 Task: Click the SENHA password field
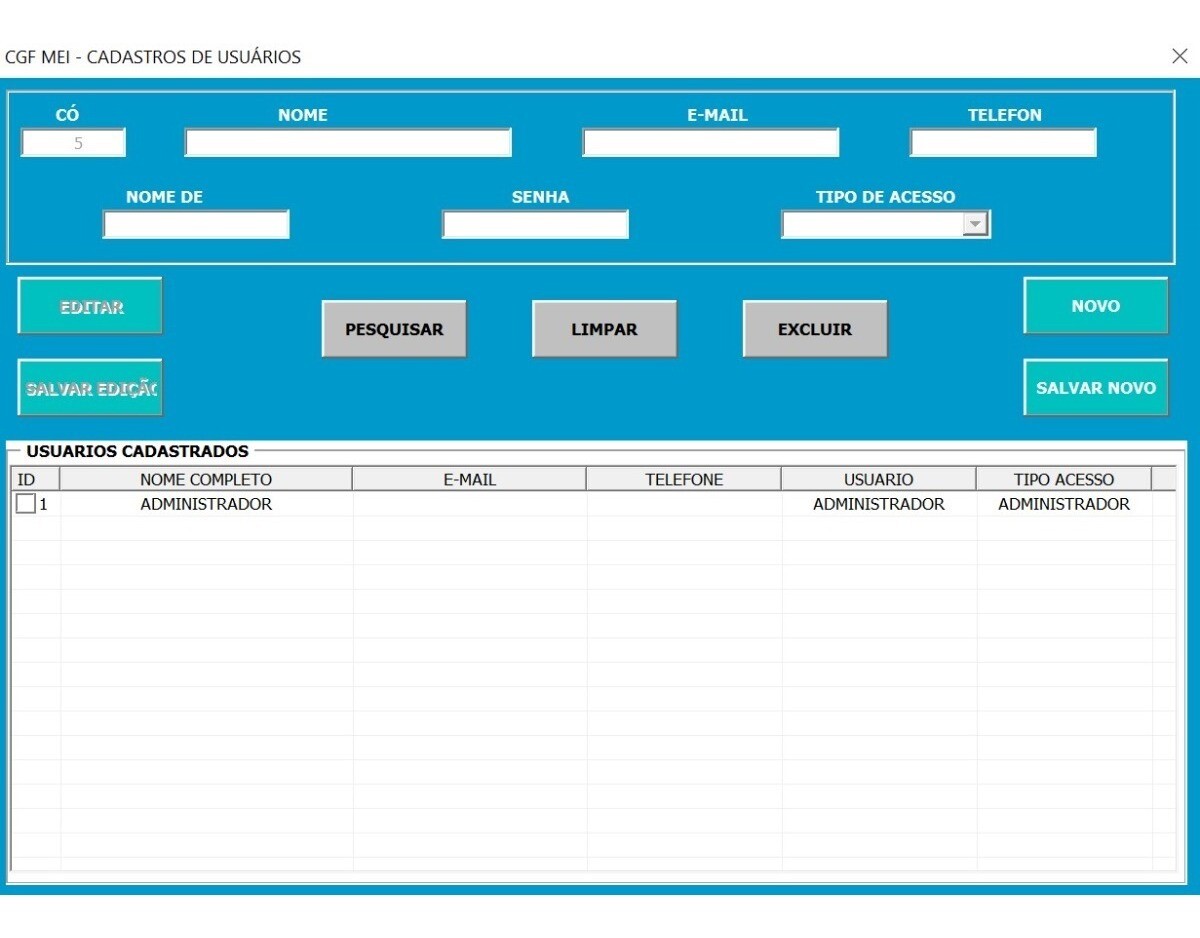coord(535,225)
